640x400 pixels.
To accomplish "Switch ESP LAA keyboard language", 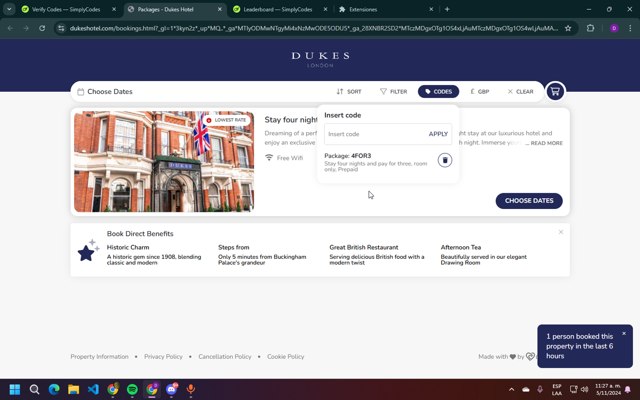I will click(x=557, y=389).
